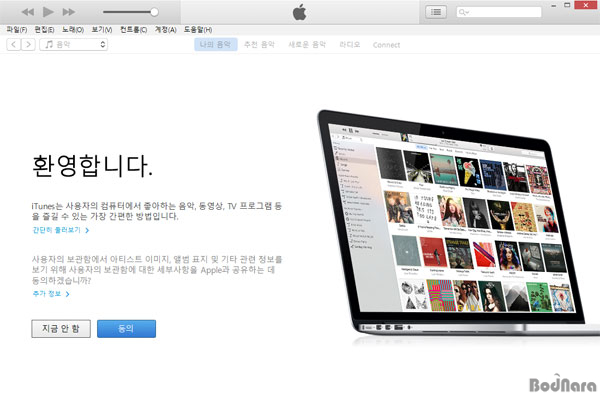The image size is (600, 395).
Task: Expand the search options dropdown arrow
Action: tap(467, 13)
